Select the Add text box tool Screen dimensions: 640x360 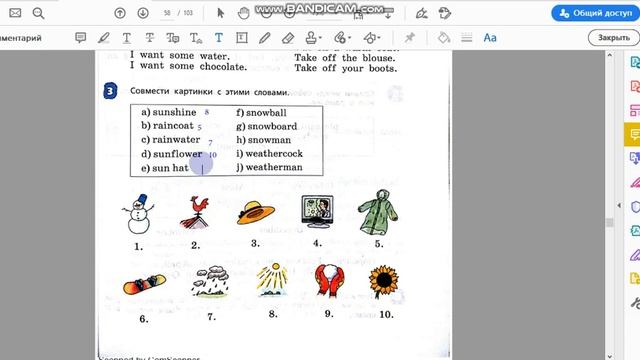[x=242, y=38]
